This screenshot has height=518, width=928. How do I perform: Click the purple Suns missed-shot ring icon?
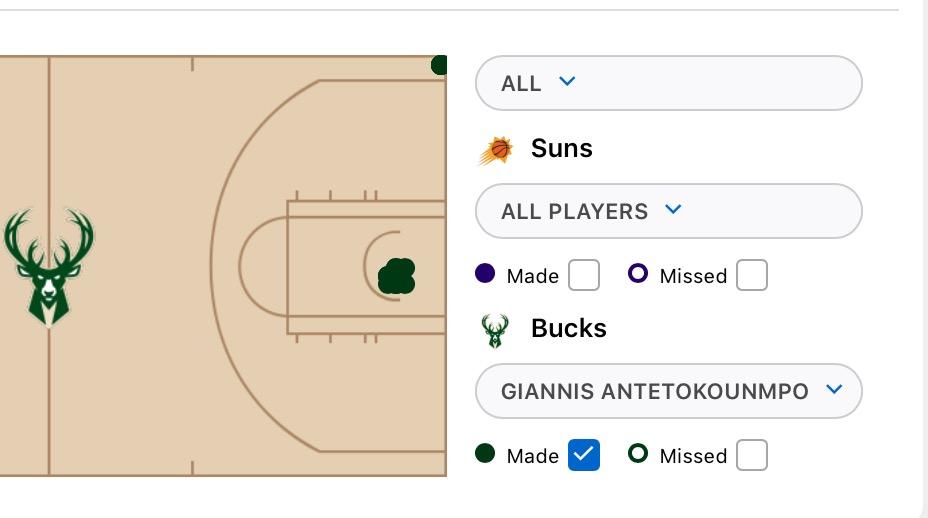[x=638, y=274]
